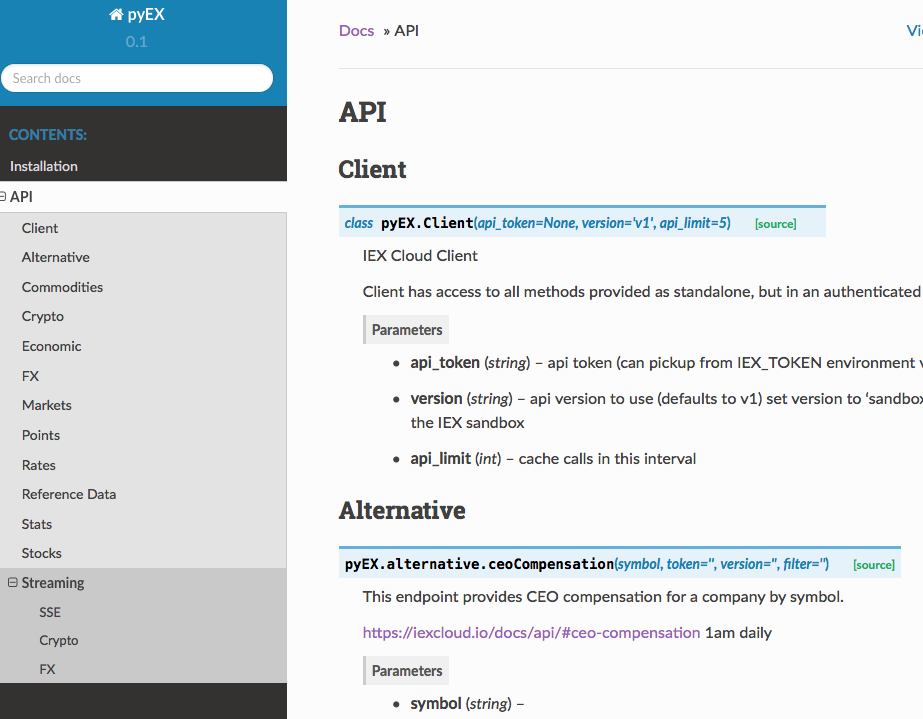Collapse the API section expander
Image resolution: width=923 pixels, height=719 pixels.
3,197
